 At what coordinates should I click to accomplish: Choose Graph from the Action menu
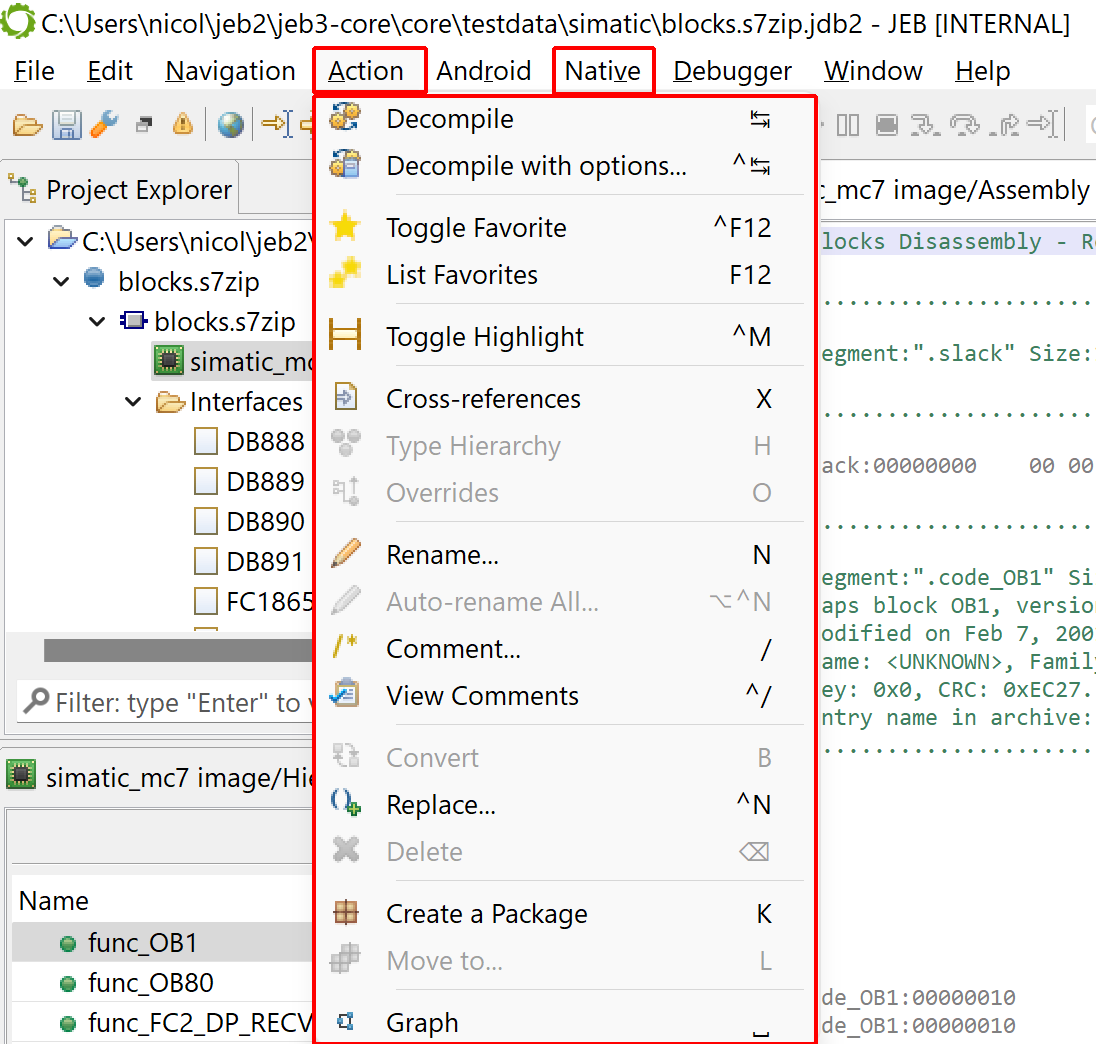click(x=565, y=1022)
